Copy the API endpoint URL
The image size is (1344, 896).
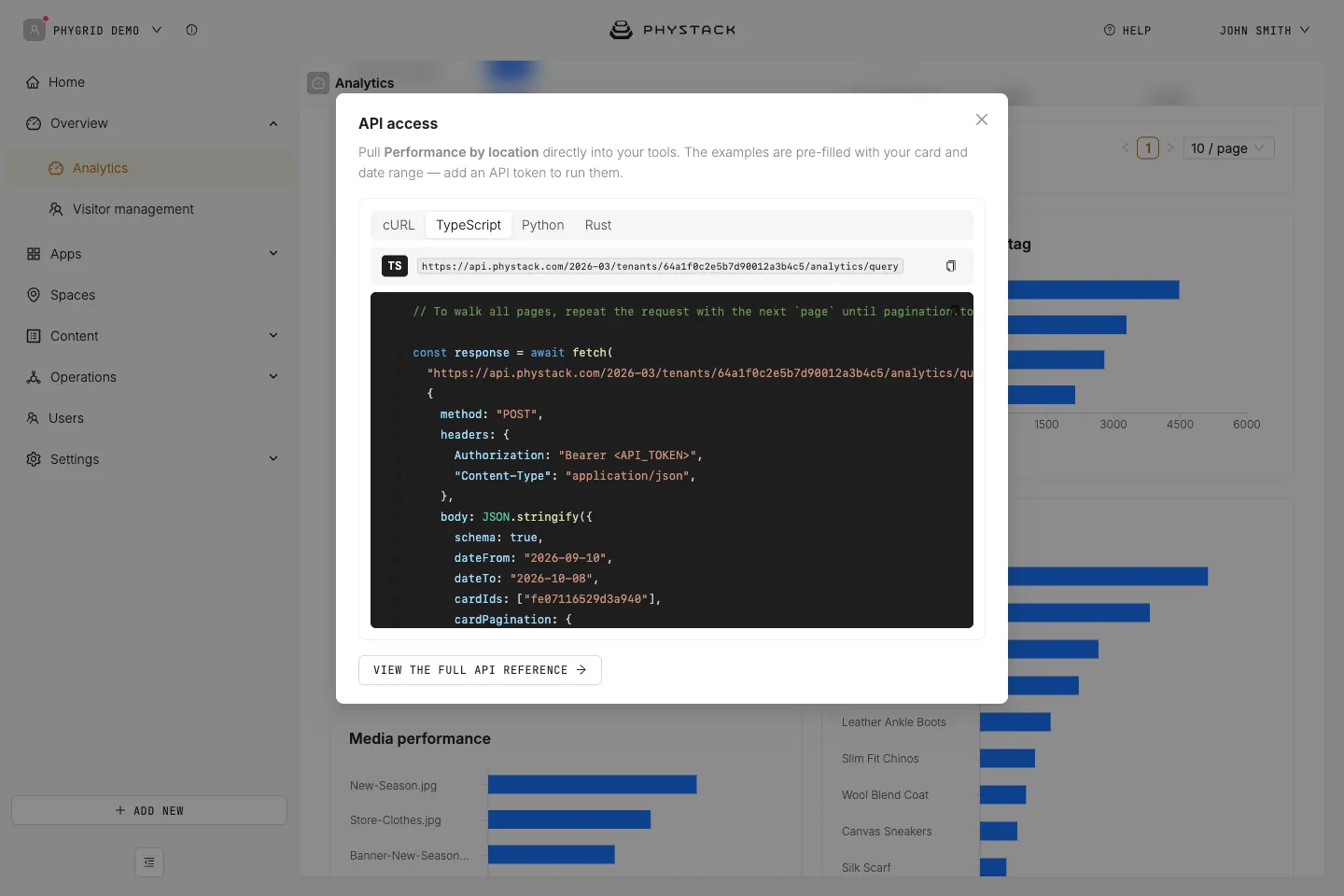[x=950, y=266]
